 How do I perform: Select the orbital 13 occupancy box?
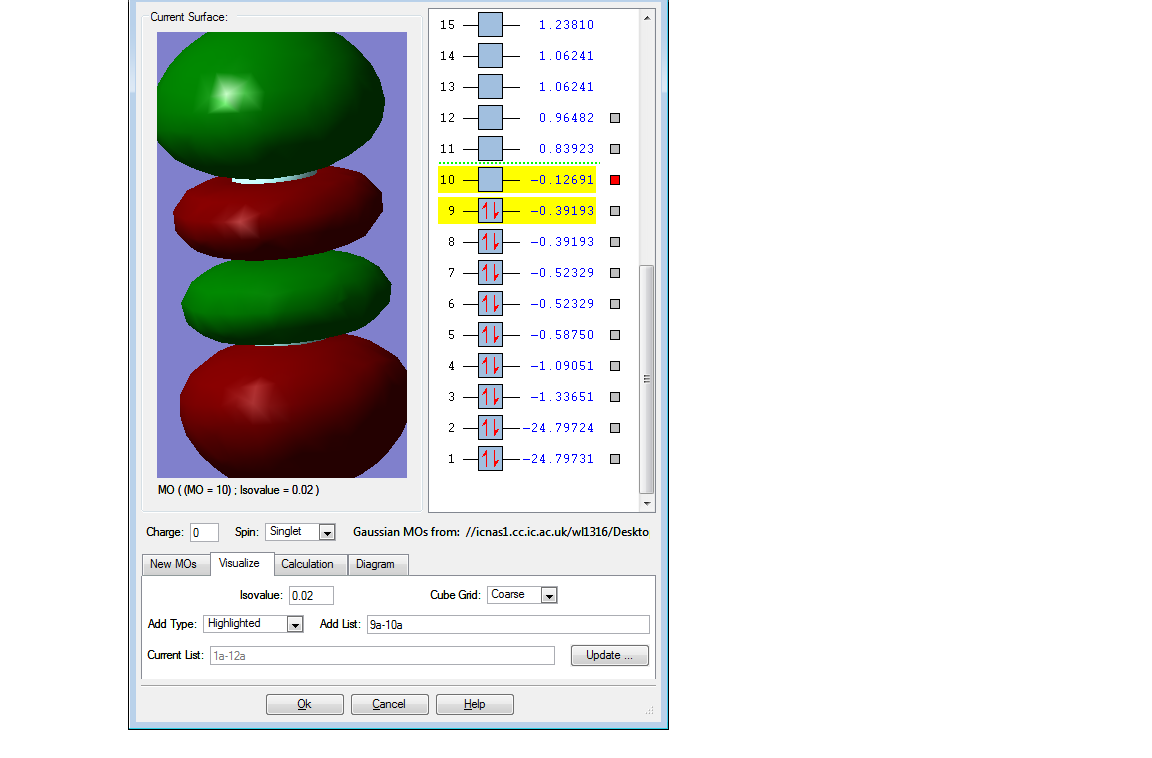pyautogui.click(x=490, y=87)
